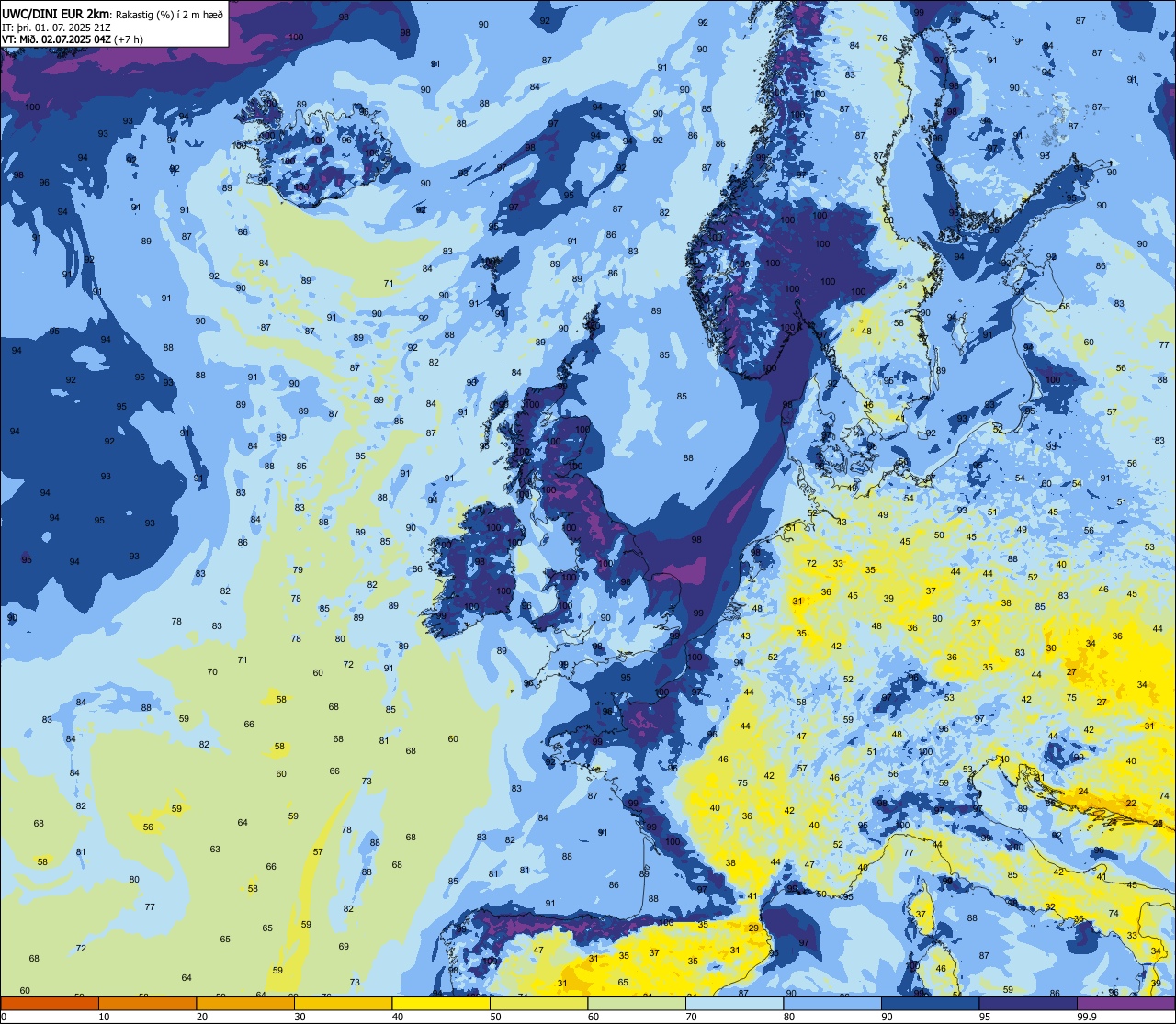Viewport: 1176px width, 1024px height.
Task: Select the dark navy 95–99.9 legend swatch
Action: click(1028, 1003)
